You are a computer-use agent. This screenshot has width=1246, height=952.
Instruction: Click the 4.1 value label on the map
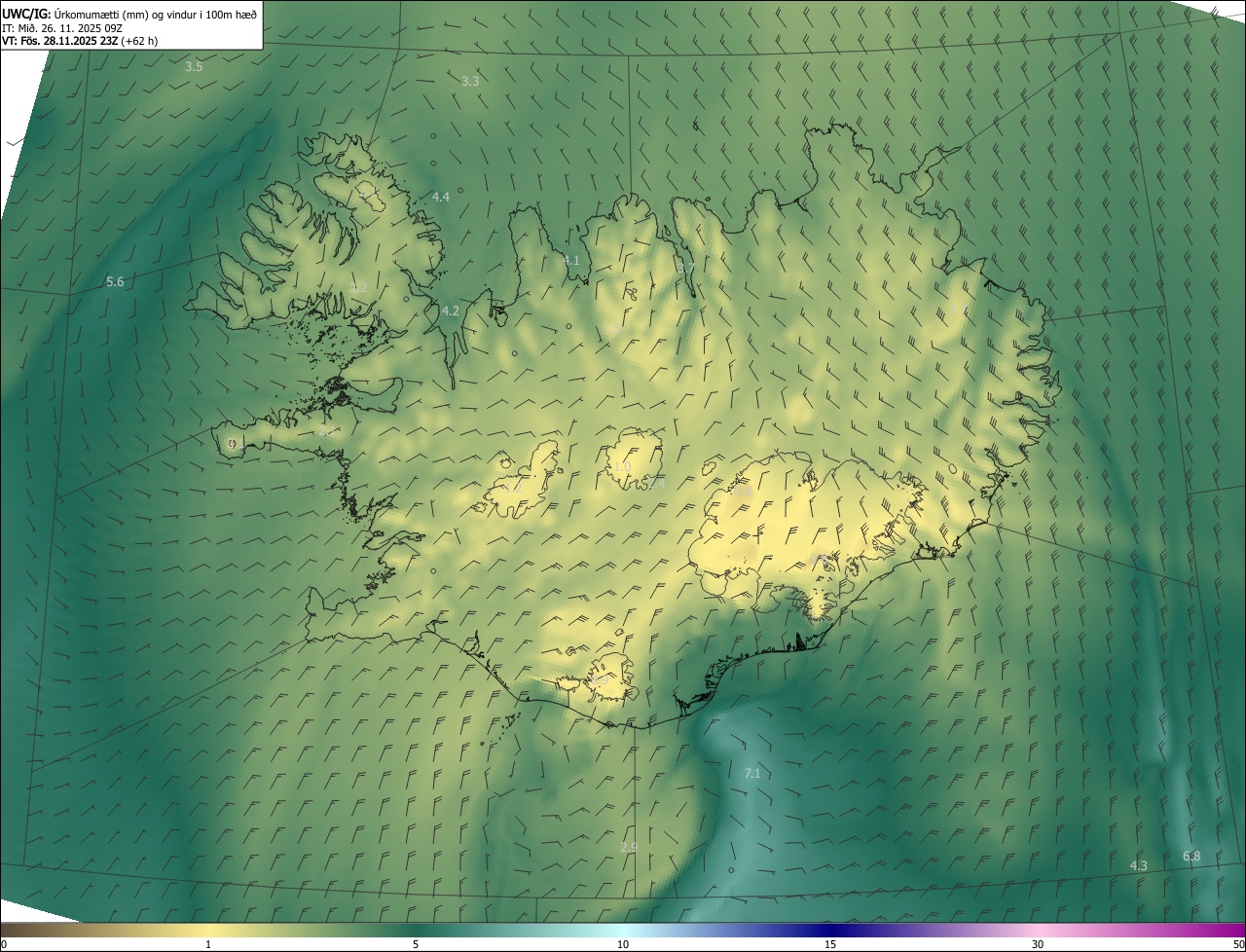pos(571,260)
